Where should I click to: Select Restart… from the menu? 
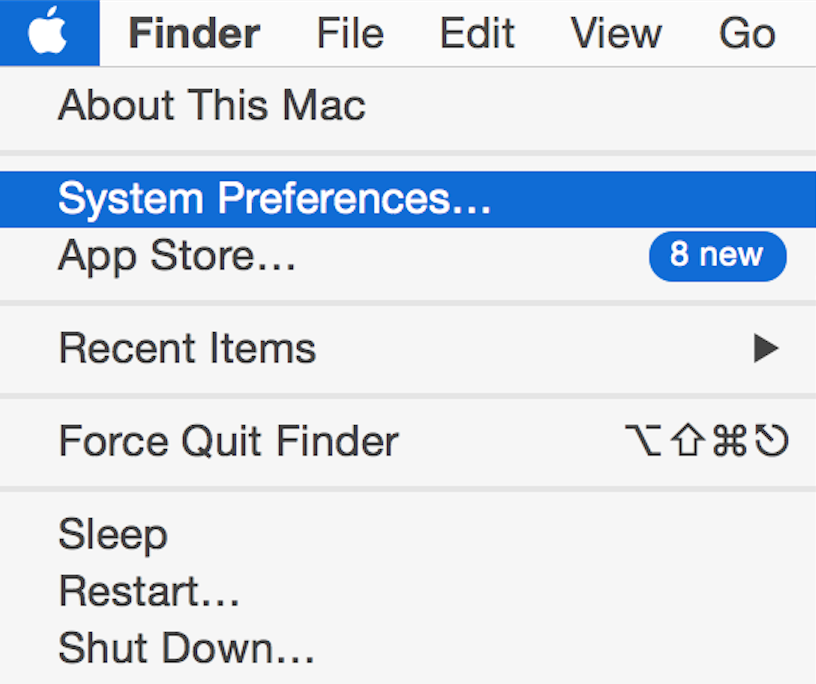point(149,592)
